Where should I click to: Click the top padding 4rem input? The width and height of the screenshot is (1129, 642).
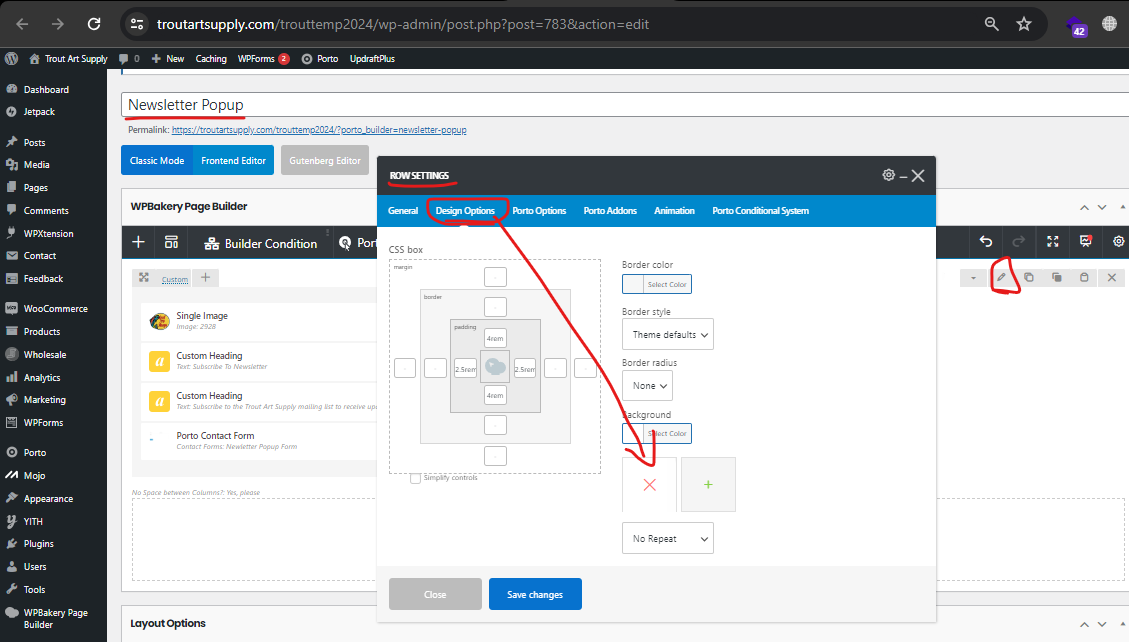click(x=495, y=338)
